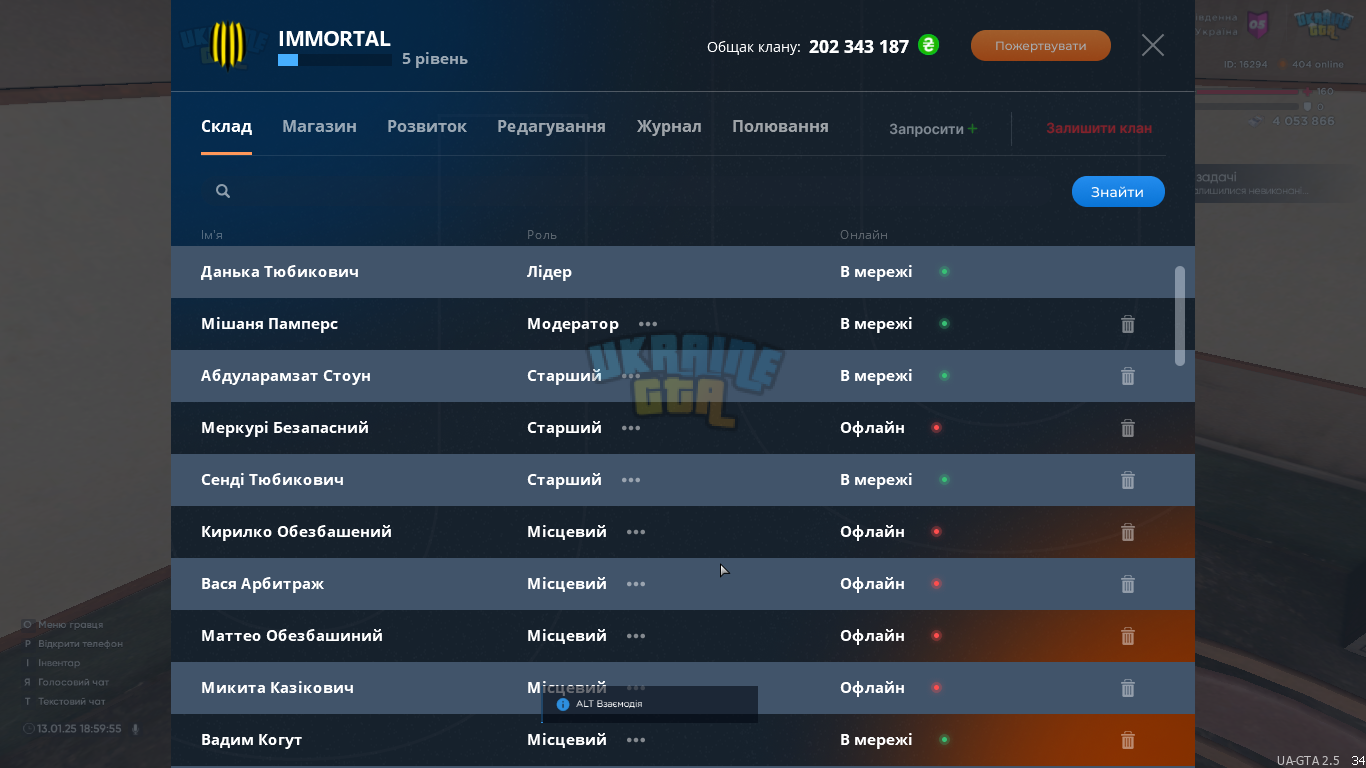Viewport: 1366px width, 768px height.
Task: Expand role menu for Сенді Тюбикович
Action: (x=631, y=480)
